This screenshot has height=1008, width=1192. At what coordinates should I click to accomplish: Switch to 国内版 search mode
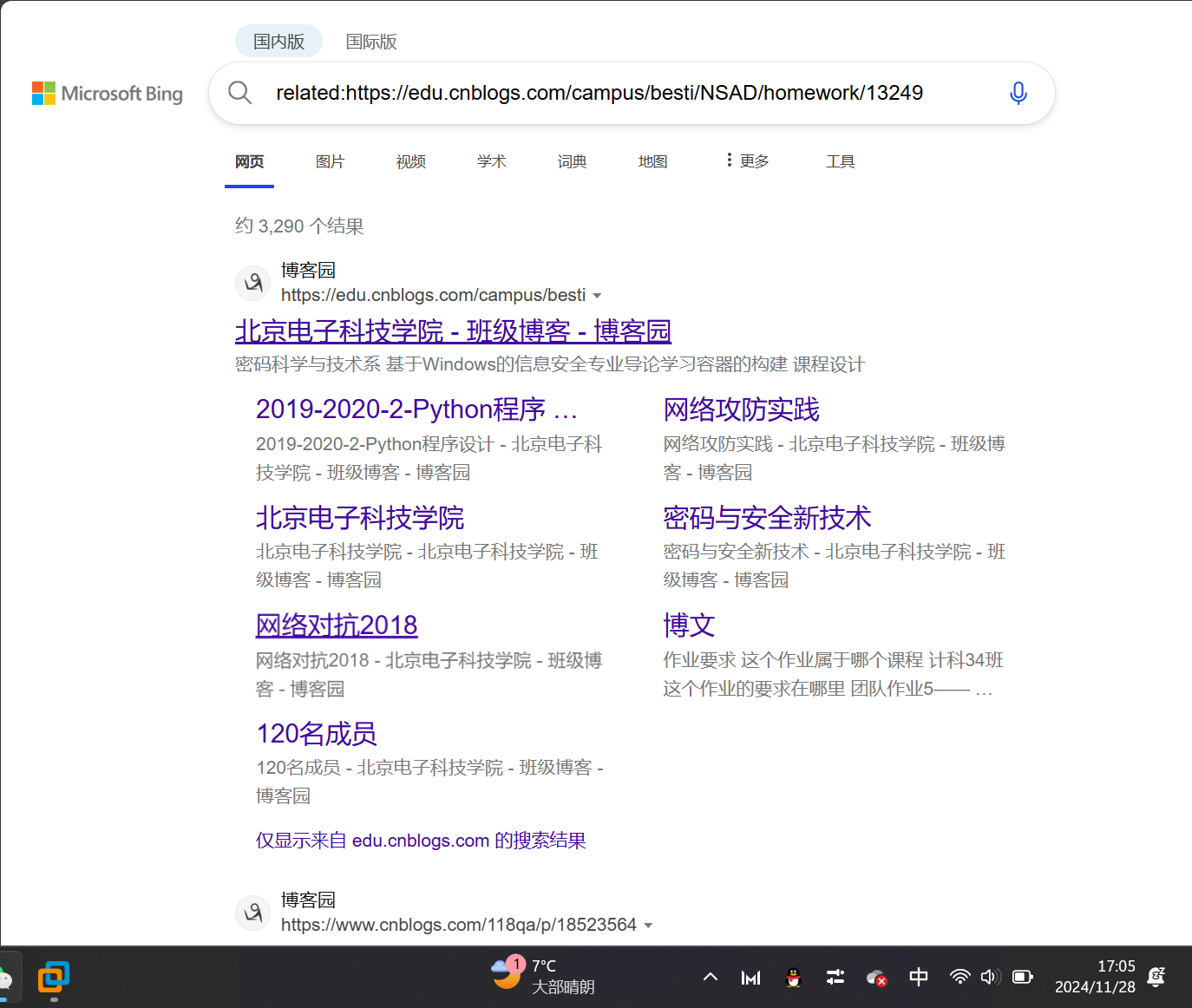coord(278,42)
